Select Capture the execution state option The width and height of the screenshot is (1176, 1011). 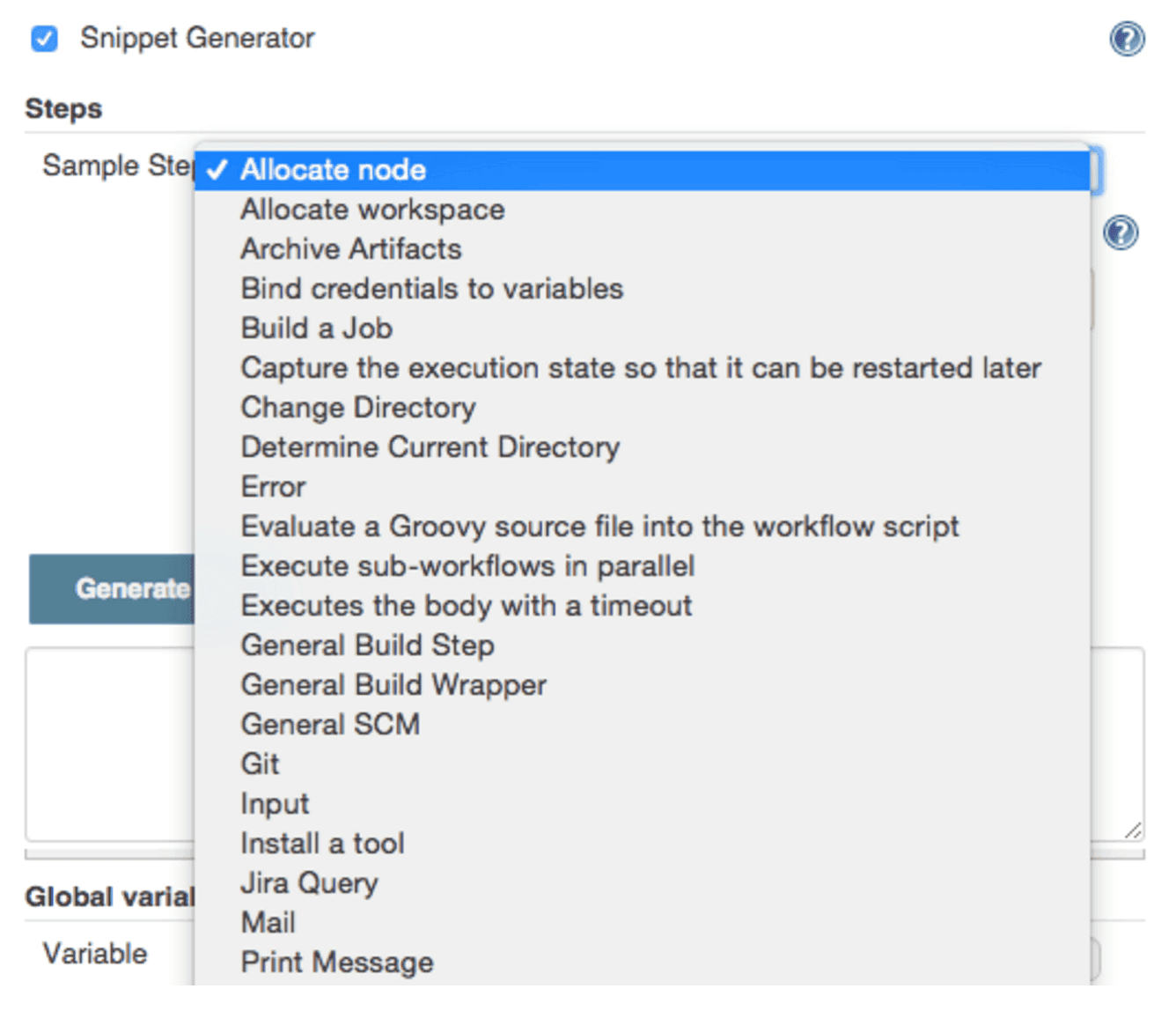pos(640,368)
